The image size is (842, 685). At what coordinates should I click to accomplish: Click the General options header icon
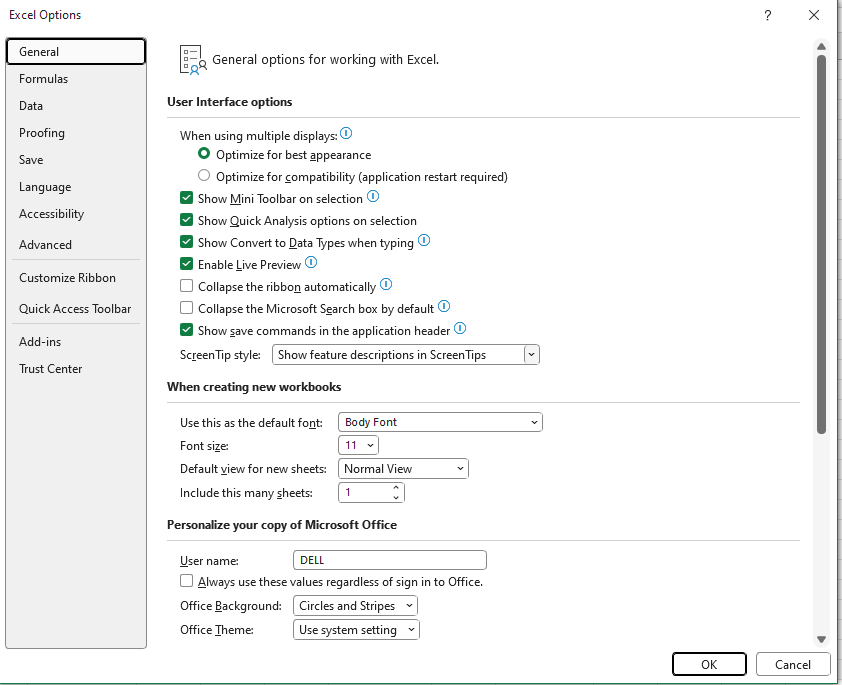click(193, 60)
